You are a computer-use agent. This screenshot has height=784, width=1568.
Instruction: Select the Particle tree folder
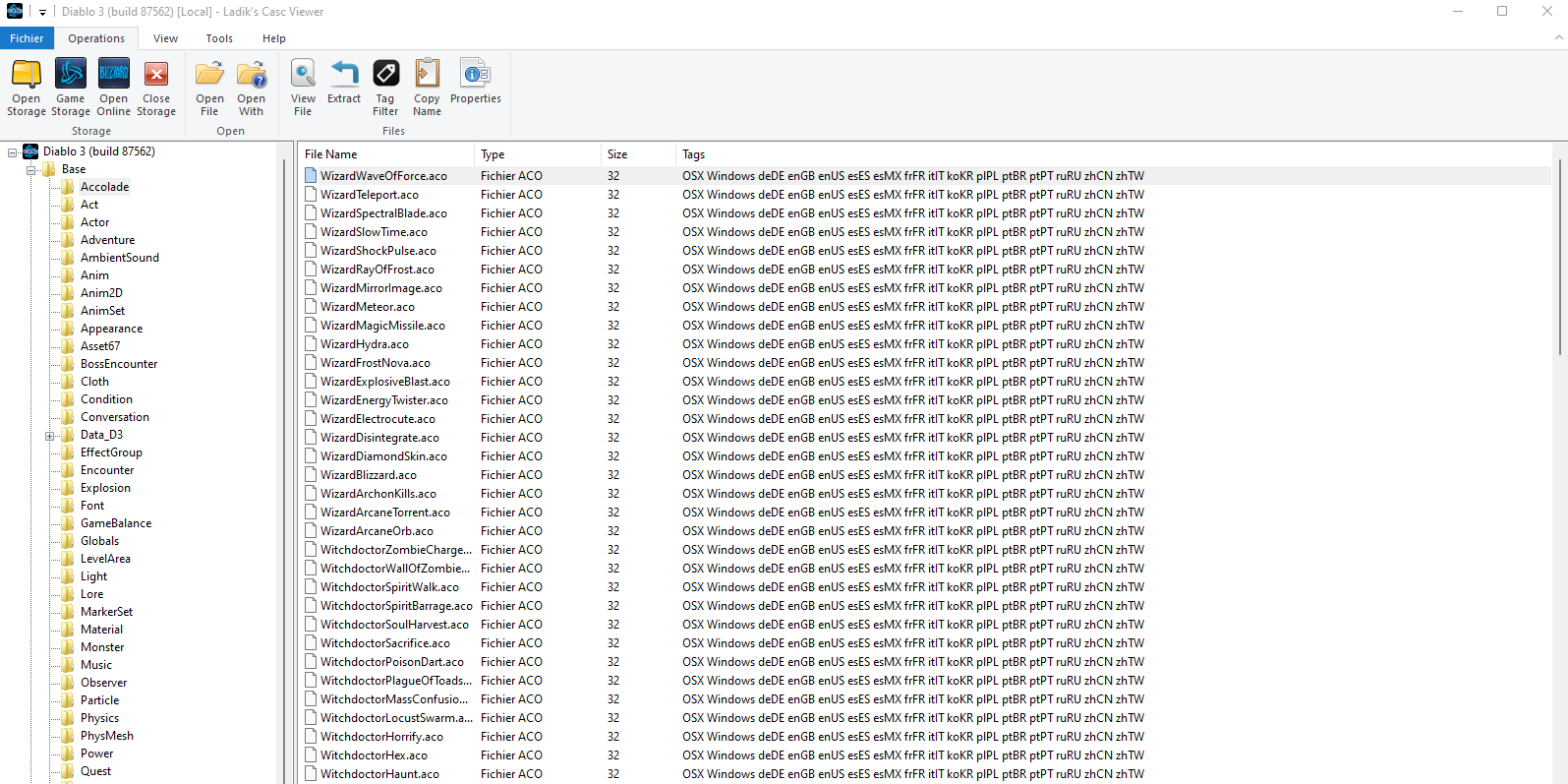(x=99, y=700)
